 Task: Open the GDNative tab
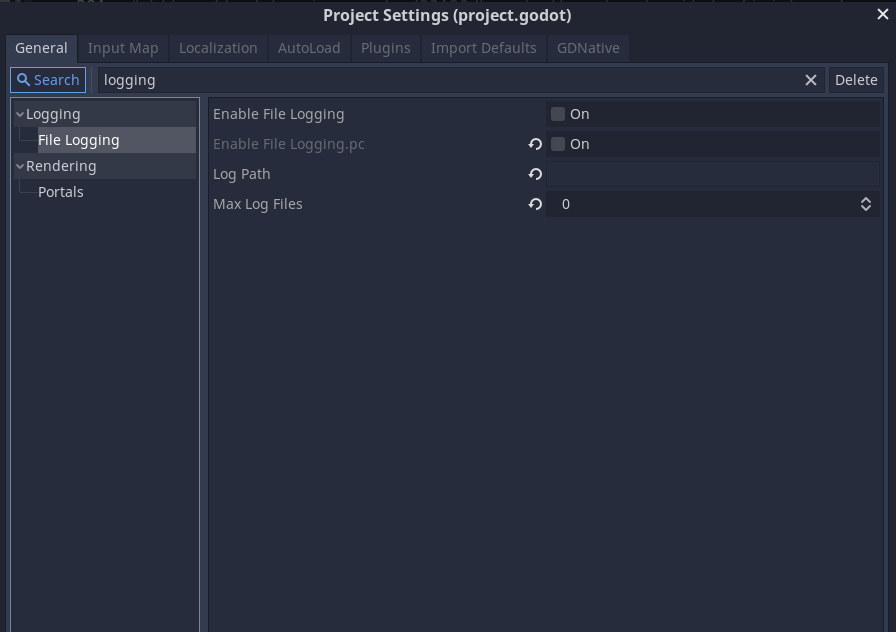pyautogui.click(x=588, y=48)
